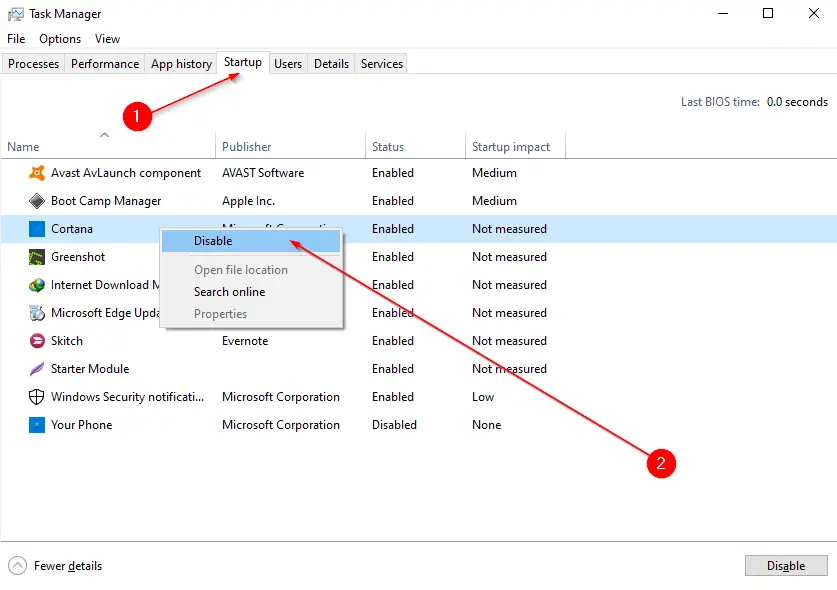Minimize the Task Manager window
Screen dimensions: 837x590
point(723,13)
